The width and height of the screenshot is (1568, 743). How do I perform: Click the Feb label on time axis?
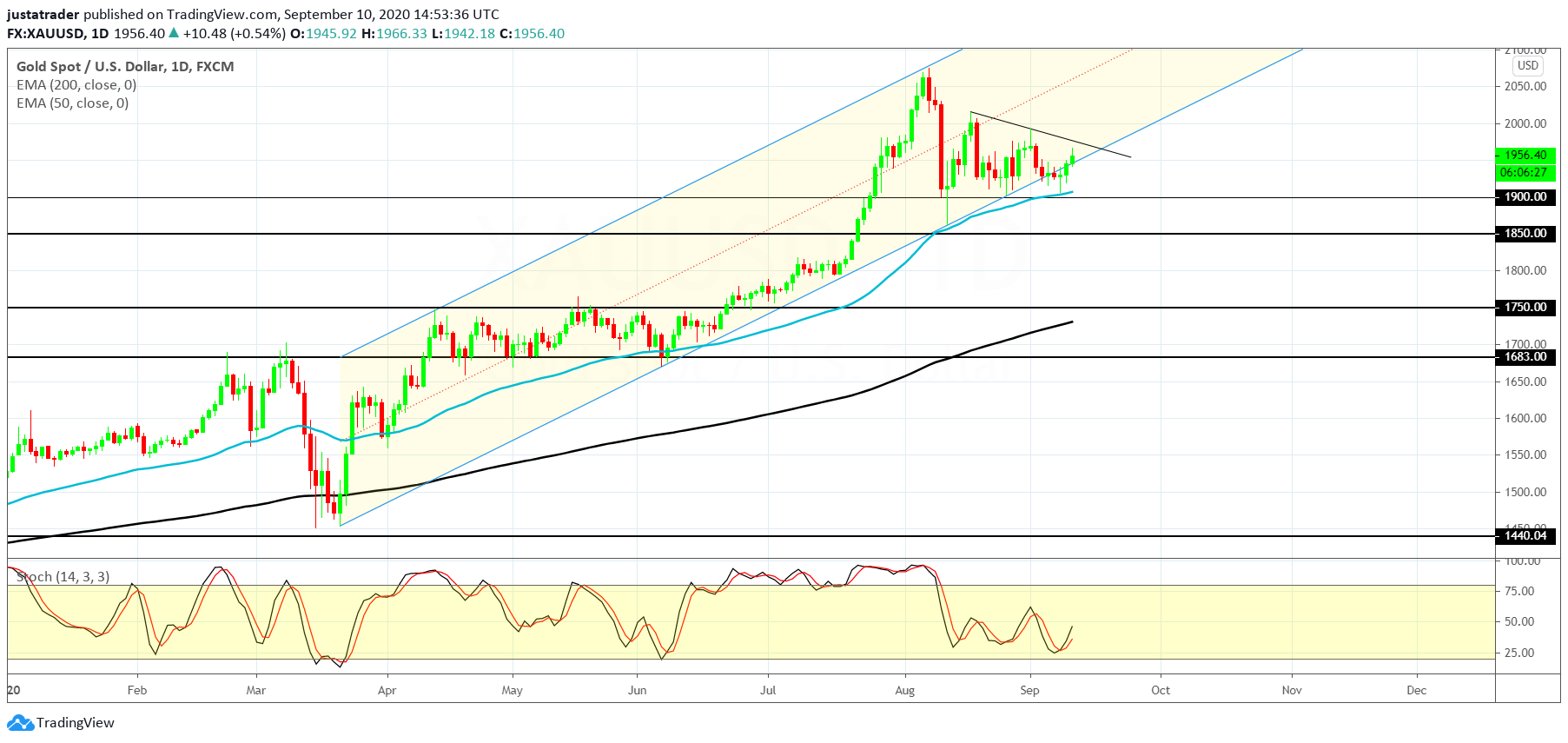pos(137,691)
